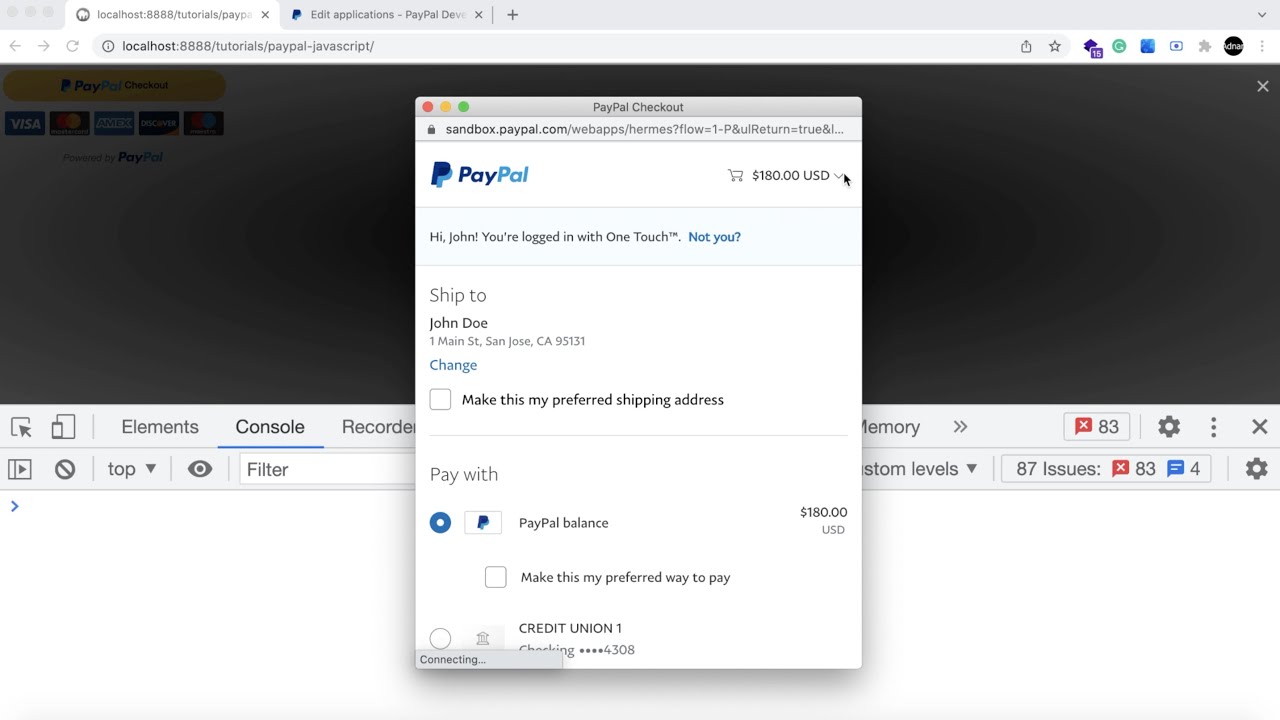Click the PayPal logo in checkout popup
Screen dimensions: 1280x720
480,175
